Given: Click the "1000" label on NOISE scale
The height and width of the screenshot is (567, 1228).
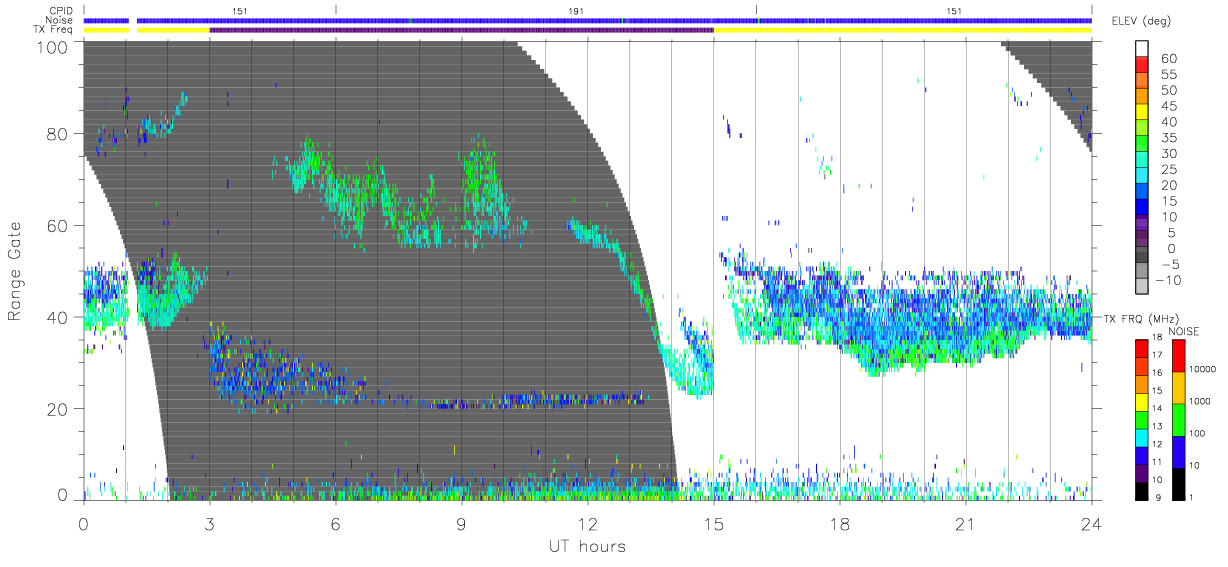Looking at the screenshot, I should 1201,401.
